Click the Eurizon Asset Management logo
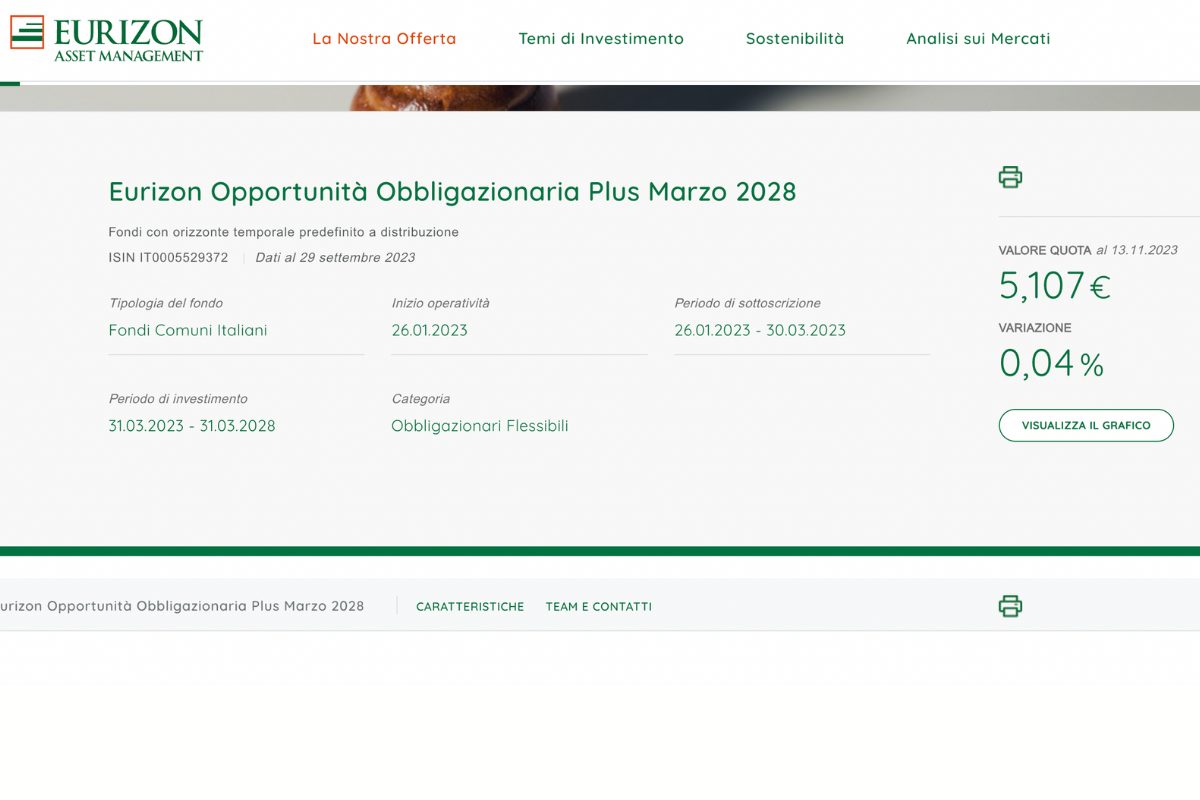 click(x=106, y=39)
